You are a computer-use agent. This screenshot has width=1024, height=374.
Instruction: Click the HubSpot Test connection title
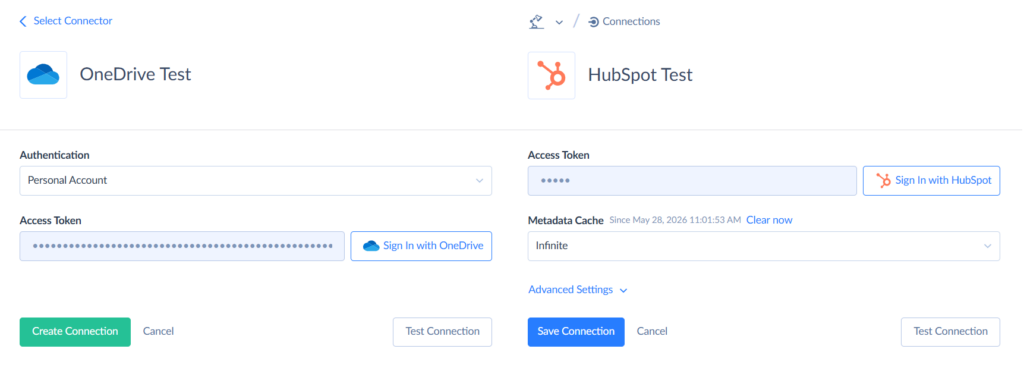[x=640, y=75]
